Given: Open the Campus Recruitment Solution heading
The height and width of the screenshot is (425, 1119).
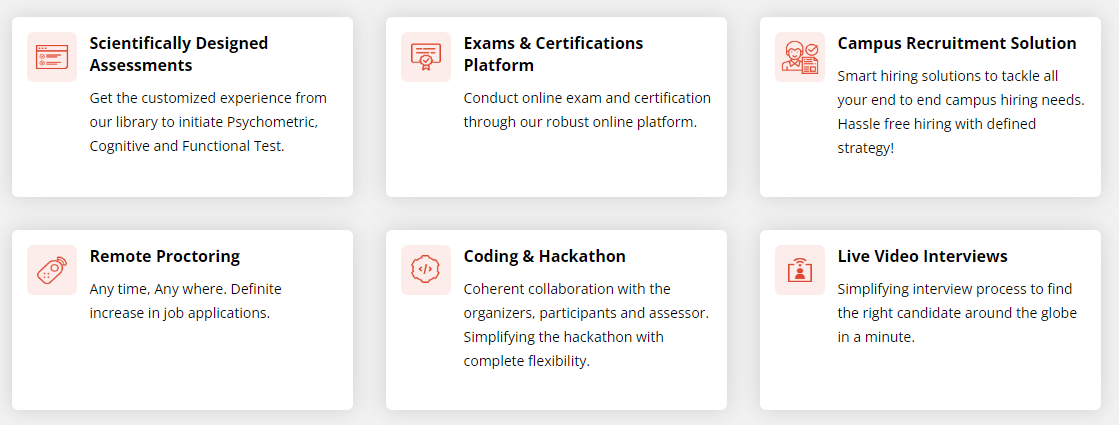Looking at the screenshot, I should tap(957, 43).
